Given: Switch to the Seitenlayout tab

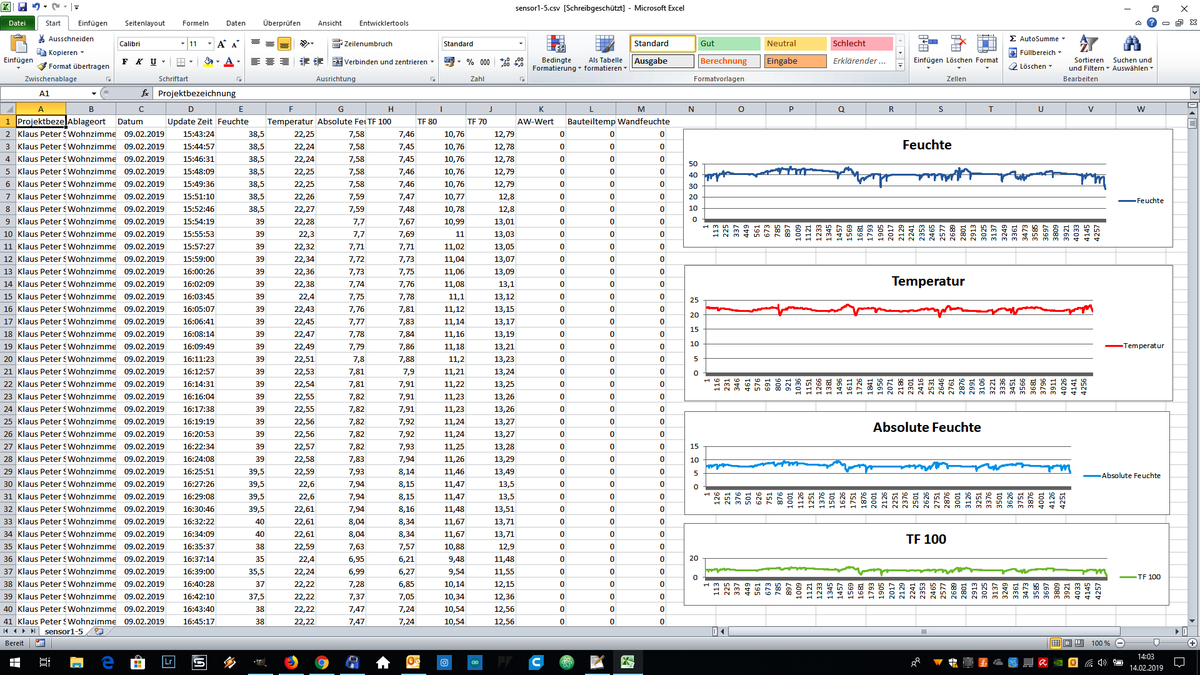Looking at the screenshot, I should pos(146,22).
